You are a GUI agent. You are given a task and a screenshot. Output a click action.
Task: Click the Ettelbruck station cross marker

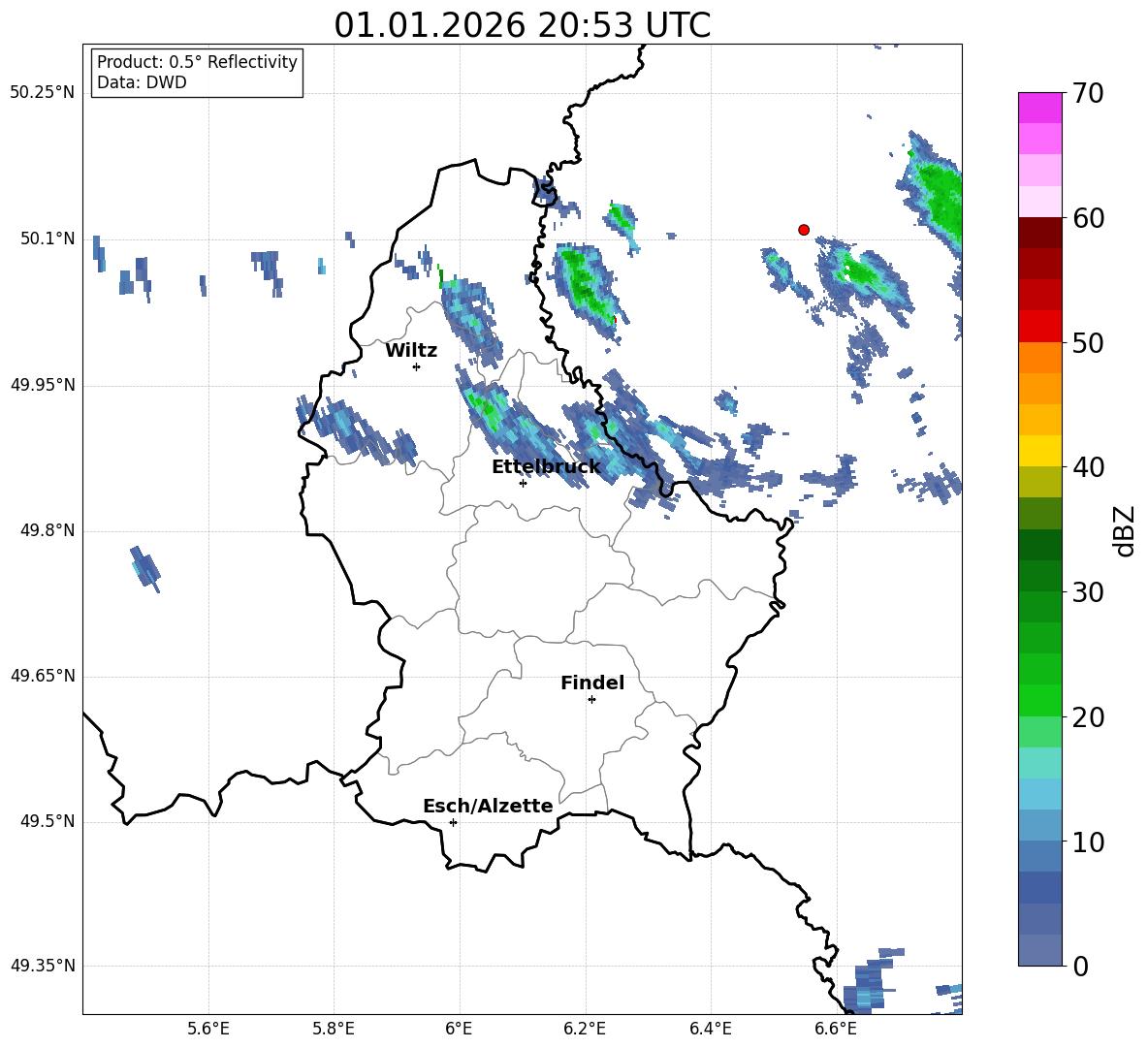[523, 483]
